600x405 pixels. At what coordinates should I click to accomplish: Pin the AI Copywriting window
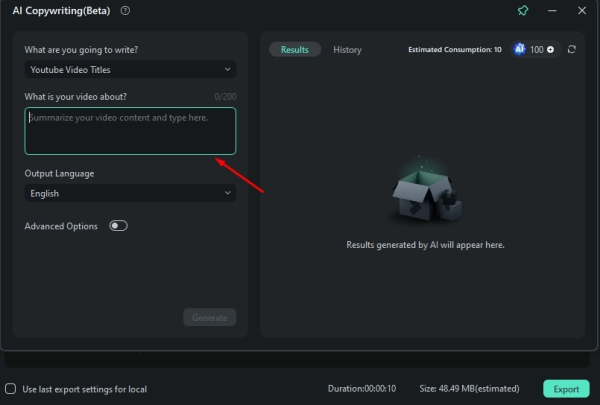(522, 11)
